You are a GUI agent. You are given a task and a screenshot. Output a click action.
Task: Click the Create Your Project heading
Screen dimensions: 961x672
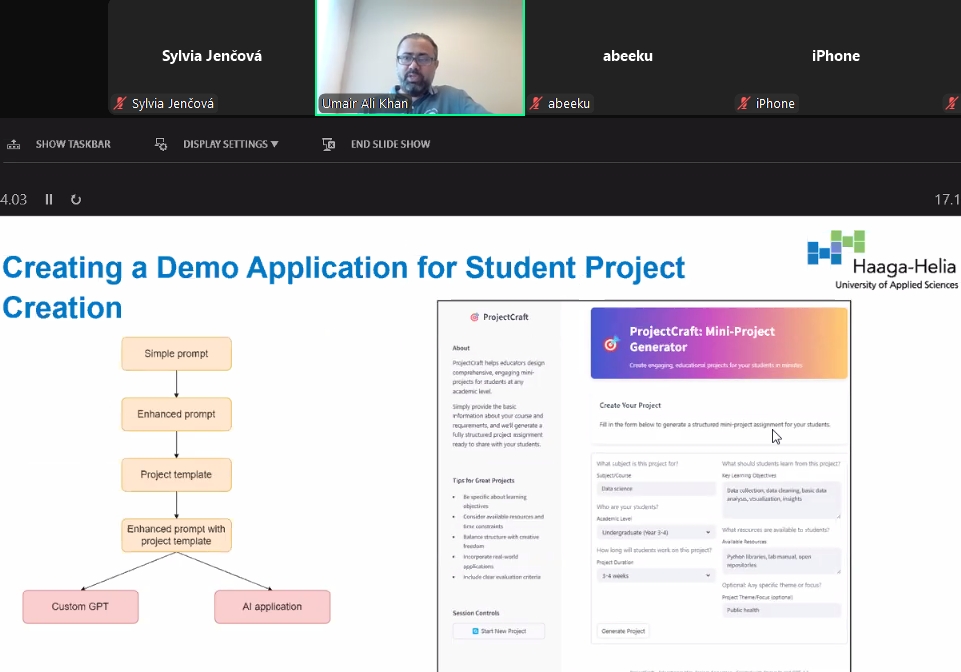click(630, 405)
